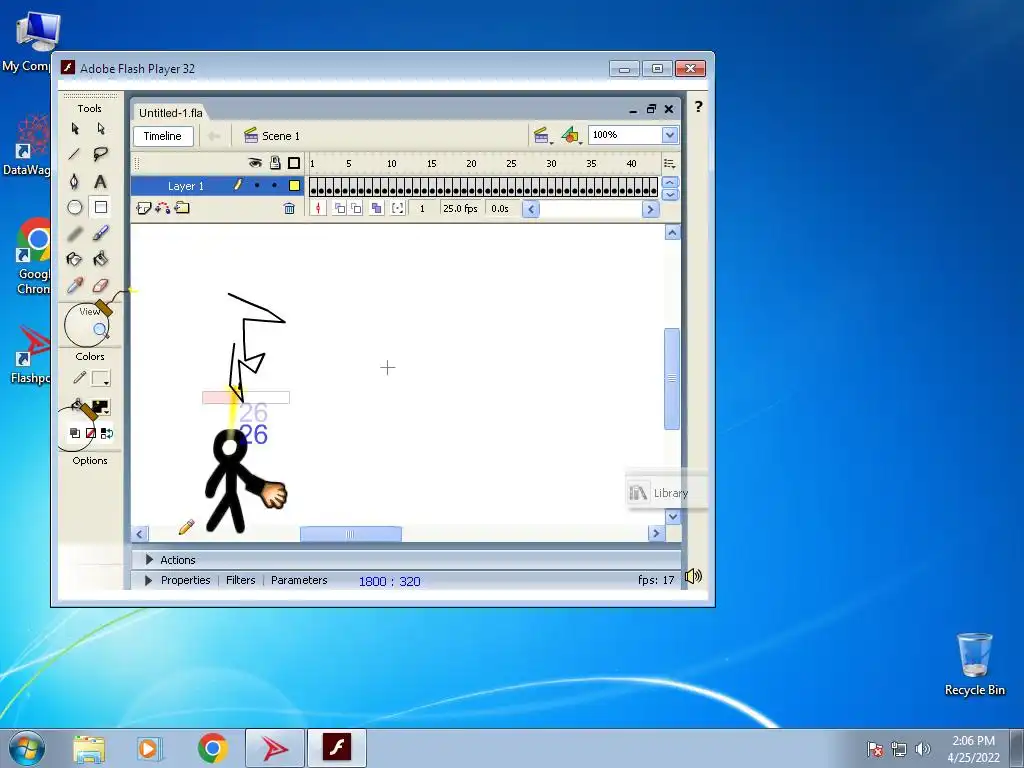Click the Edit Multiple Frames icon
1024x768 pixels.
377,208
